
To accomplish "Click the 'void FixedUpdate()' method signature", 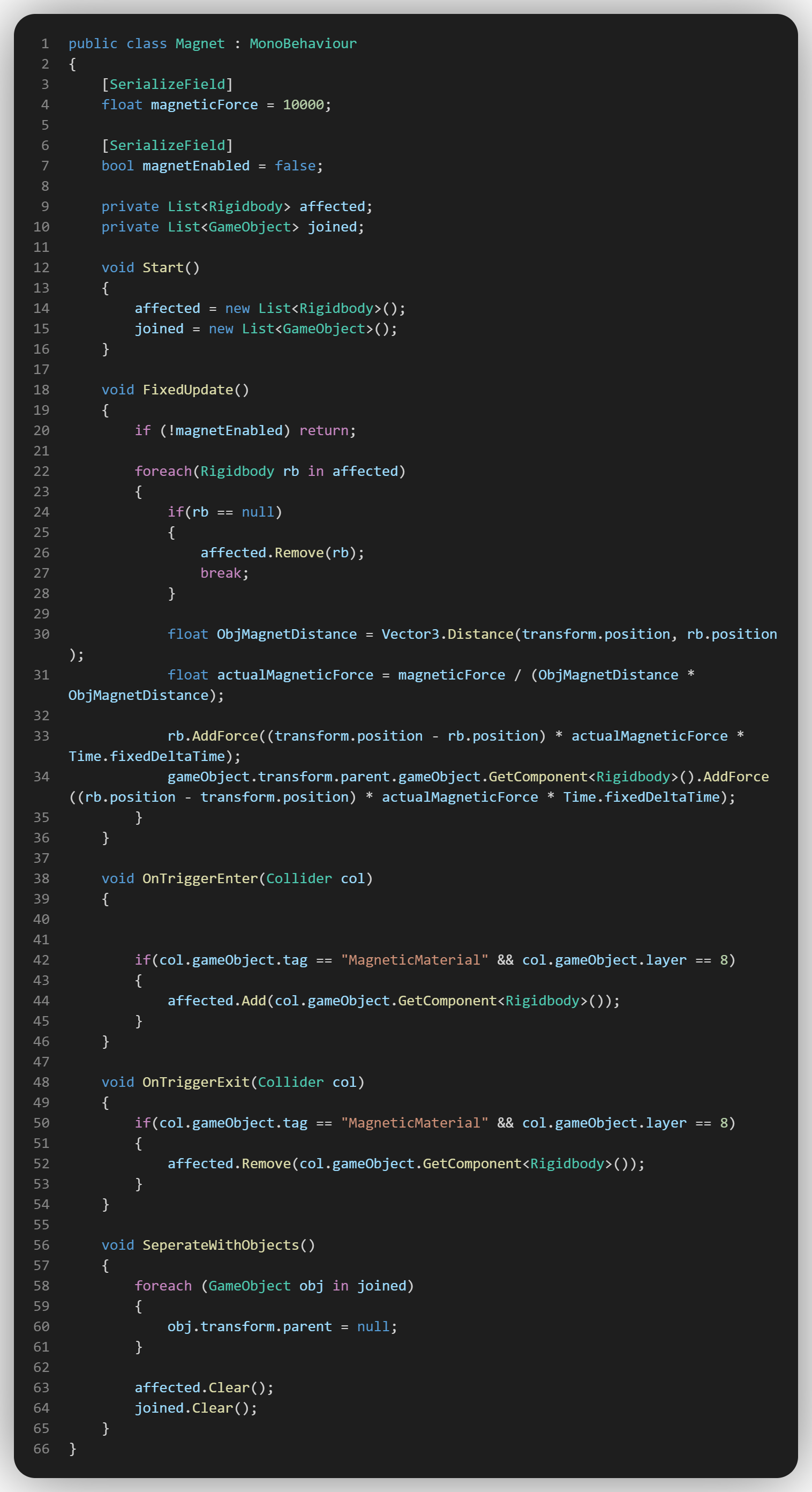I will click(175, 390).
